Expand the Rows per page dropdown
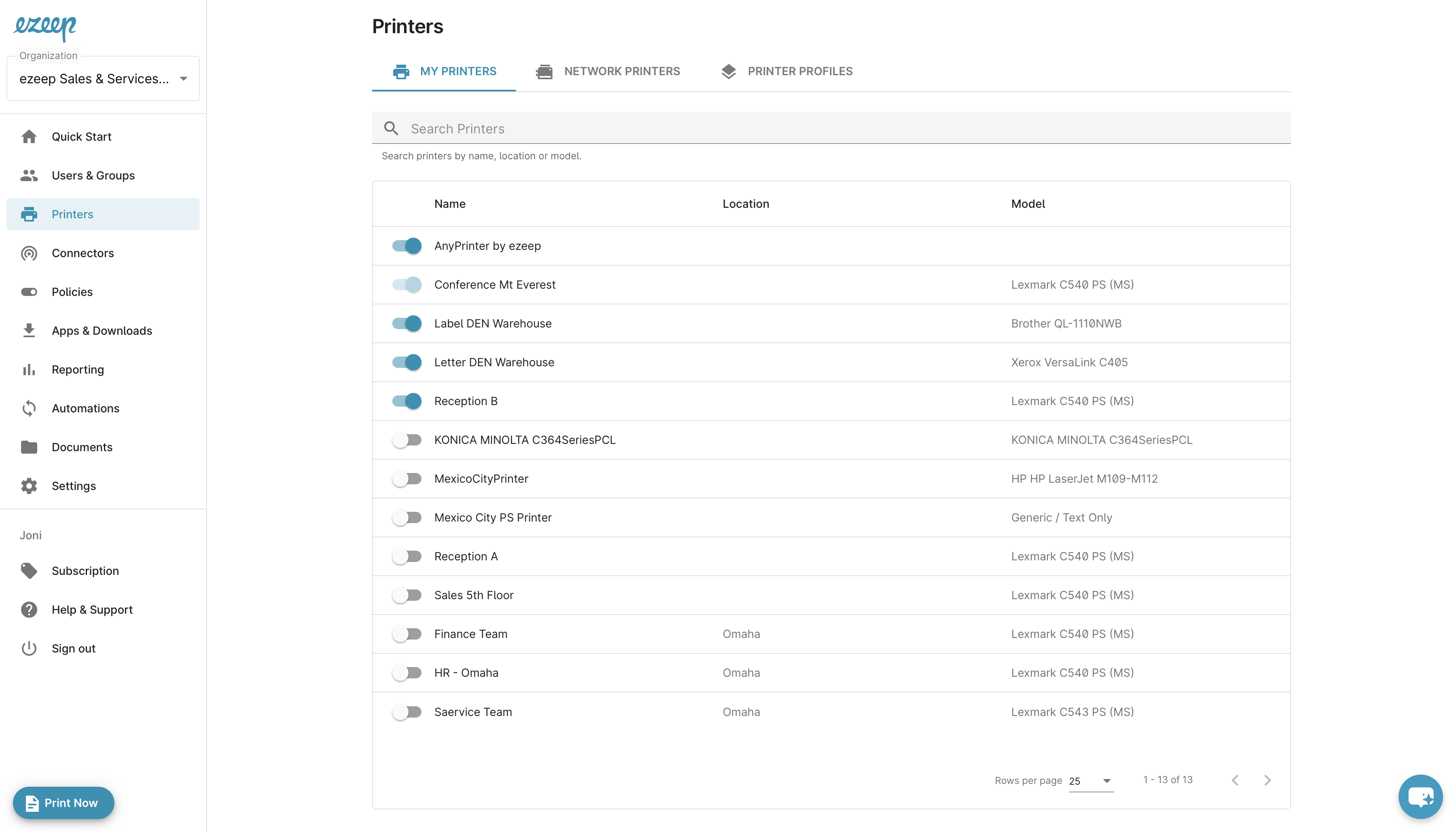 [x=1091, y=781]
